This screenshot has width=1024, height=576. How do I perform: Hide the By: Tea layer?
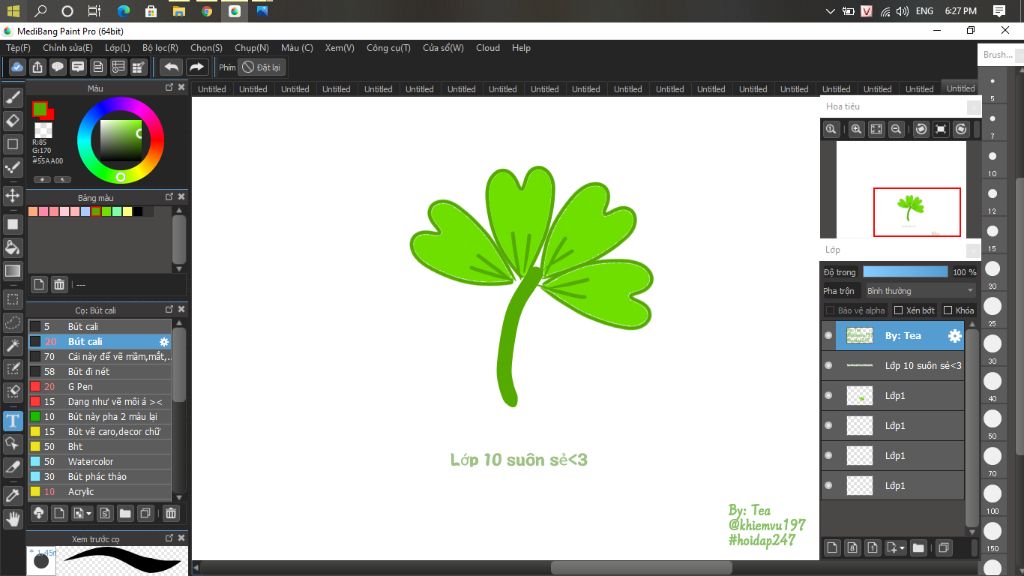click(x=829, y=336)
